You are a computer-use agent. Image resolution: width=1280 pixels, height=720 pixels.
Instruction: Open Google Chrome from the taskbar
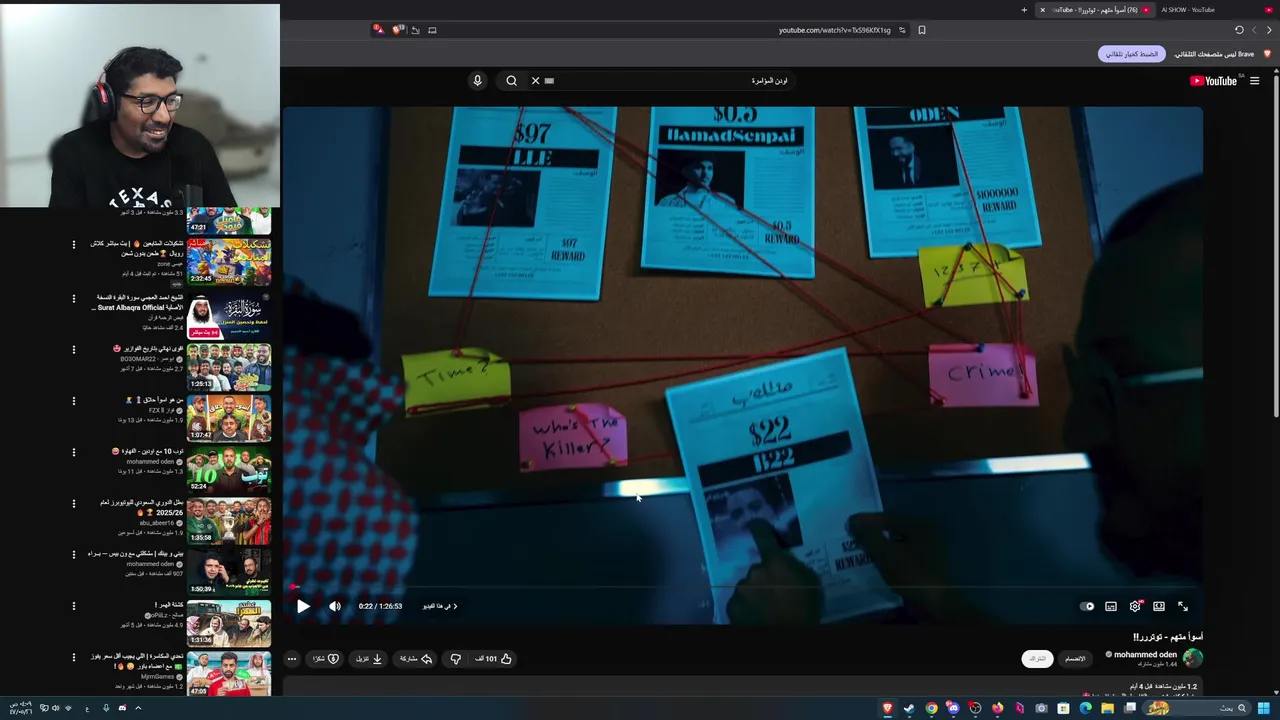(931, 708)
